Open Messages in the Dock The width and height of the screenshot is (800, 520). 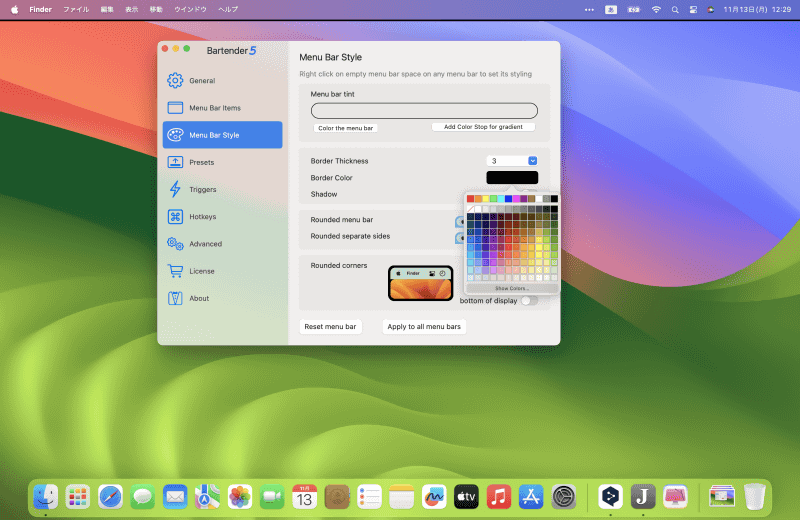click(142, 497)
